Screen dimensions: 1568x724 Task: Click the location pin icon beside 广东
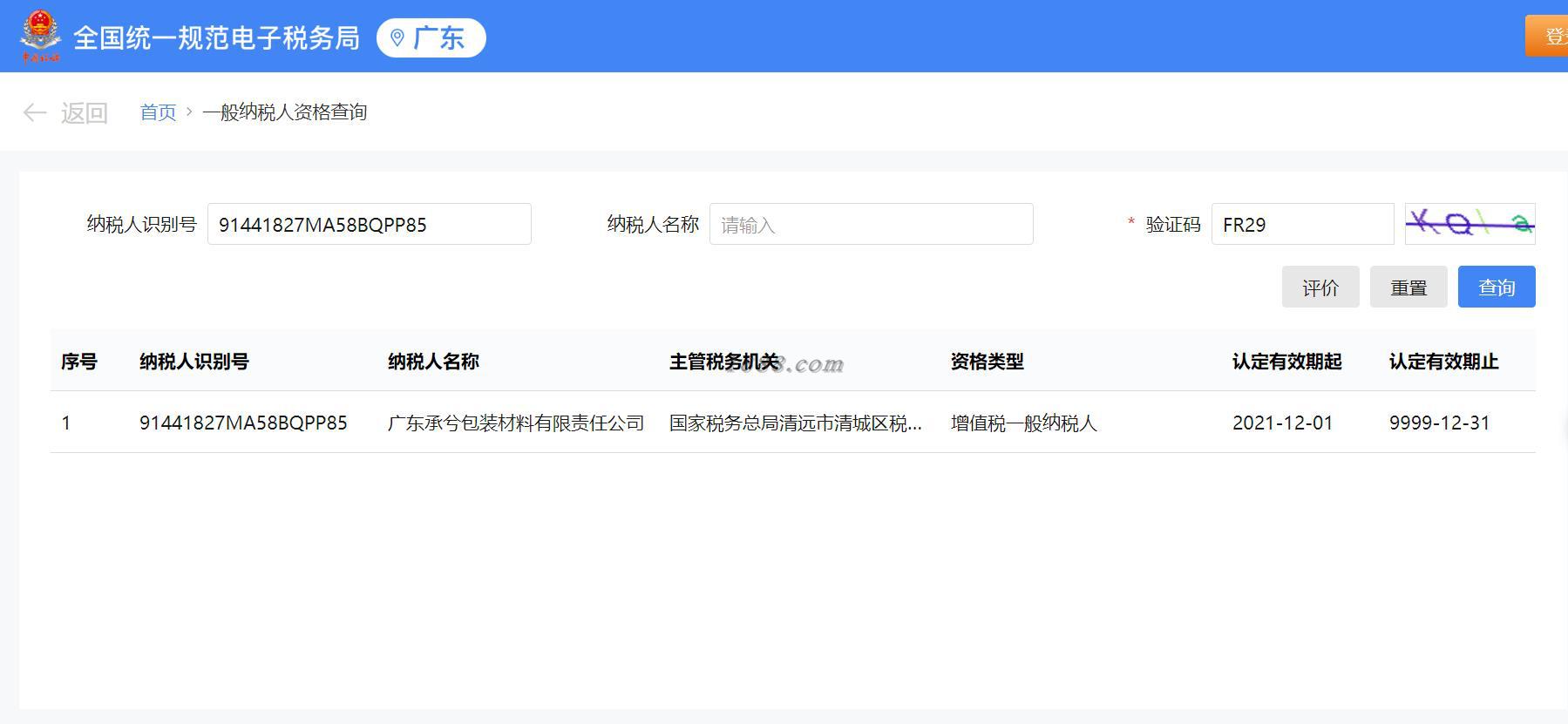(x=397, y=37)
